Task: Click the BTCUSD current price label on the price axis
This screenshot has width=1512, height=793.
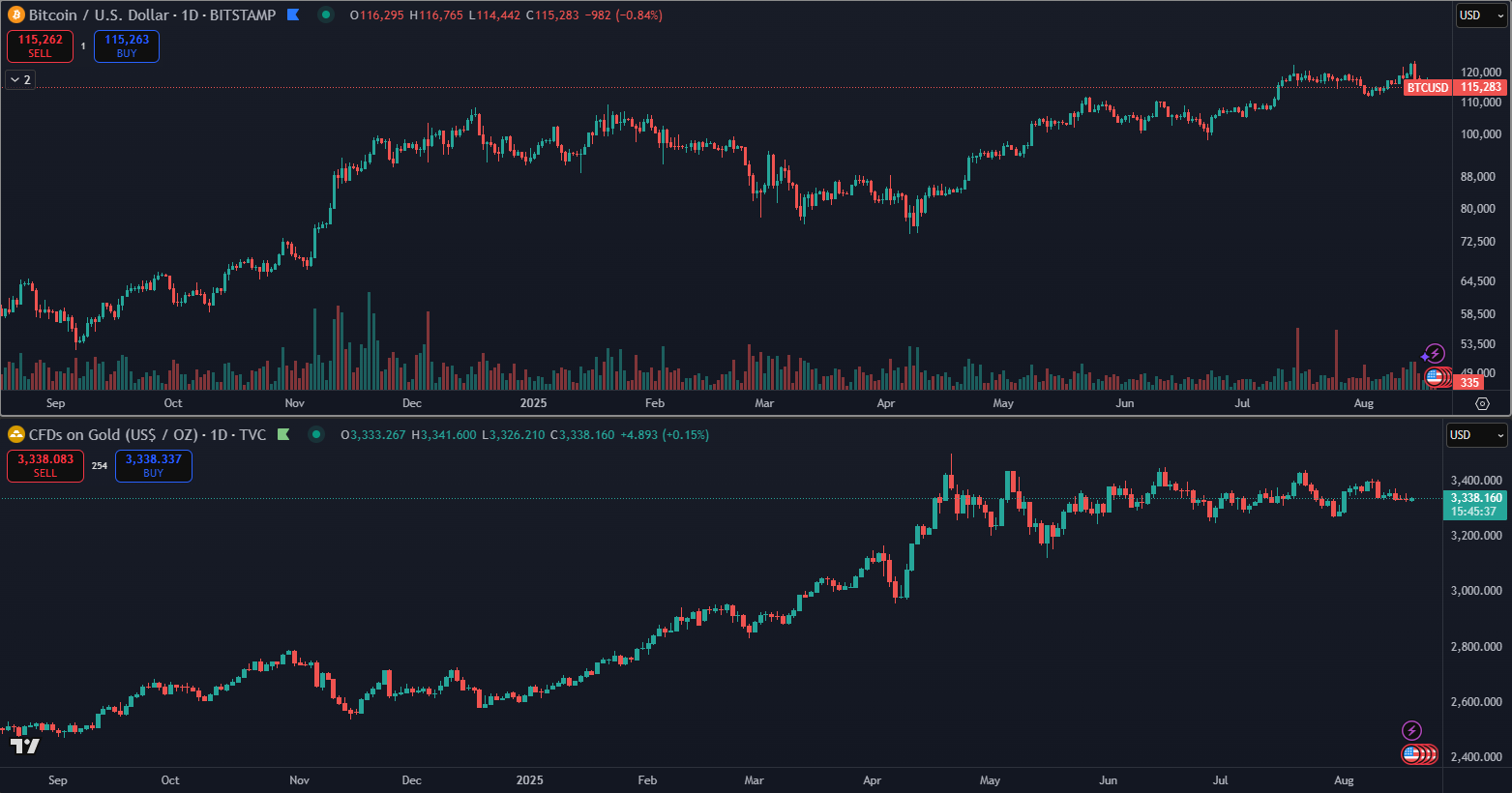Action: click(x=1428, y=87)
